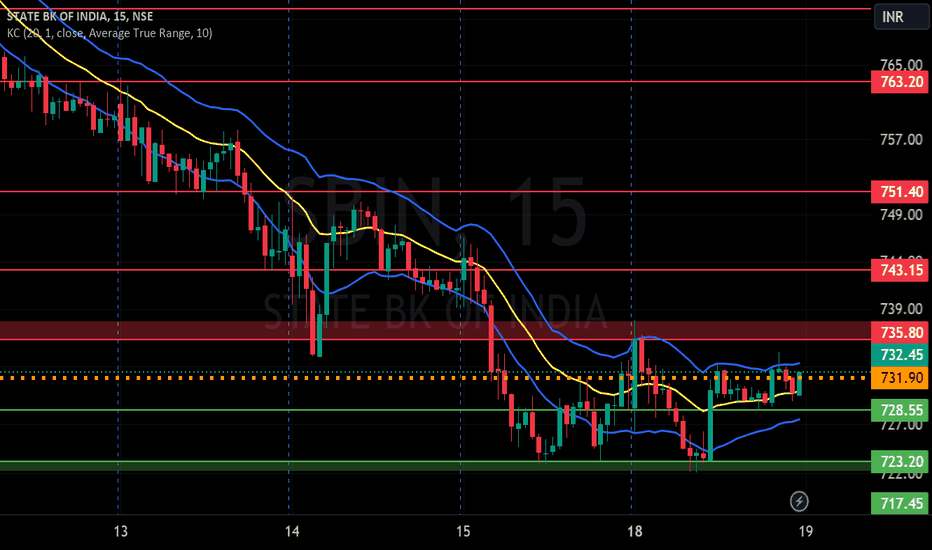Click date 15 on the time axis

463,531
